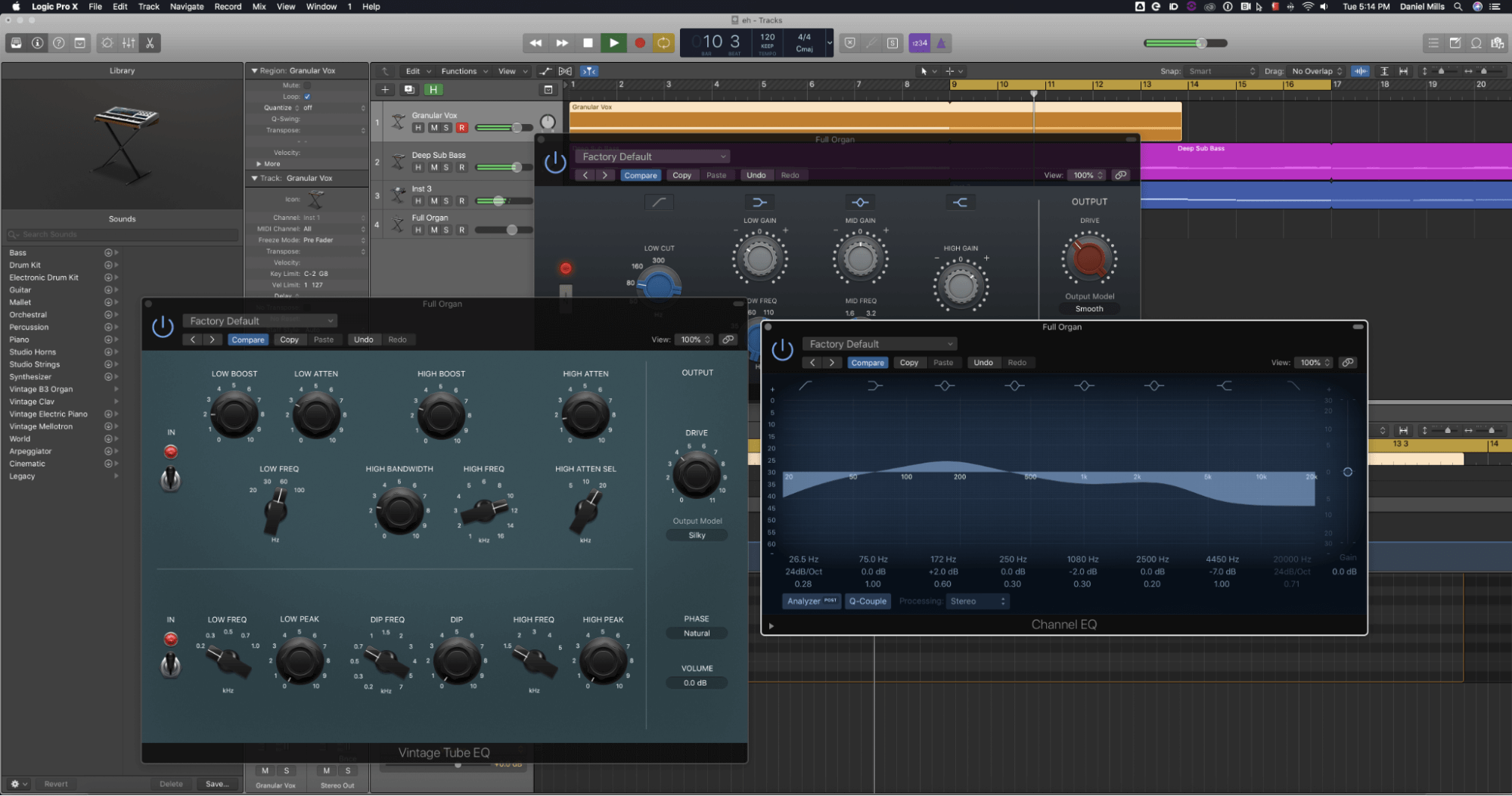Open the Note Pads button
1512x796 pixels.
click(x=1455, y=43)
